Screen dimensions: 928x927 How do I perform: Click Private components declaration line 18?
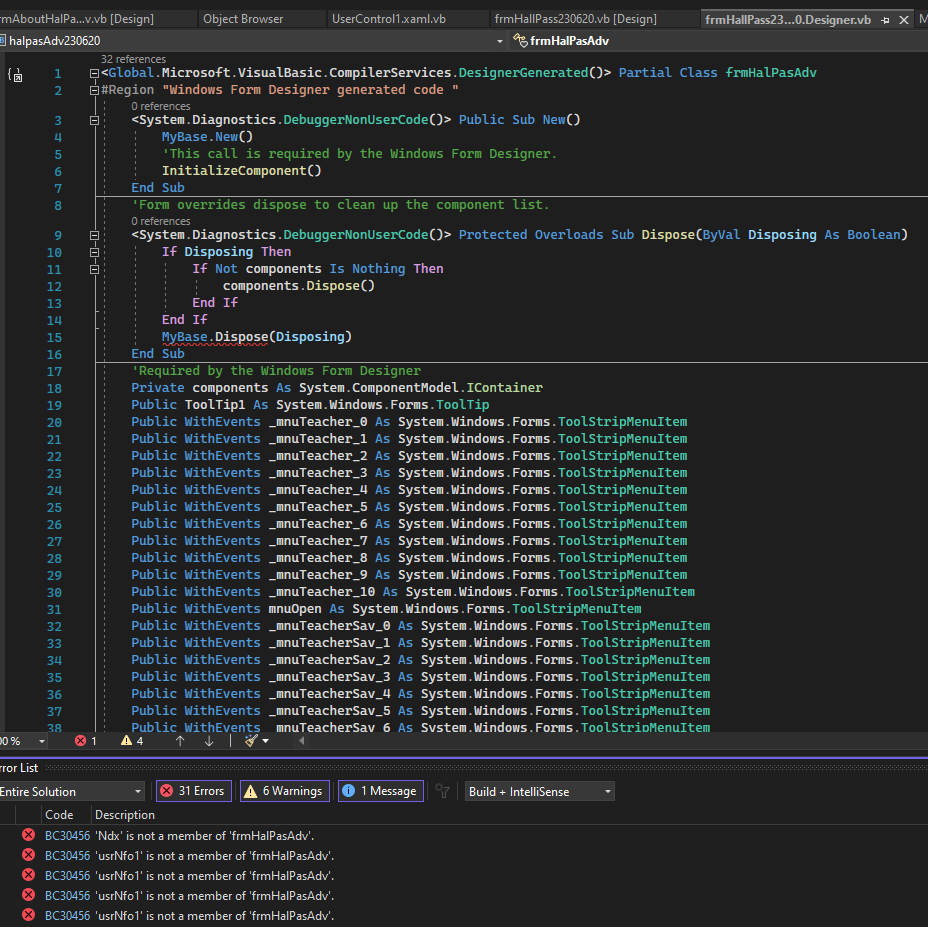(x=337, y=388)
